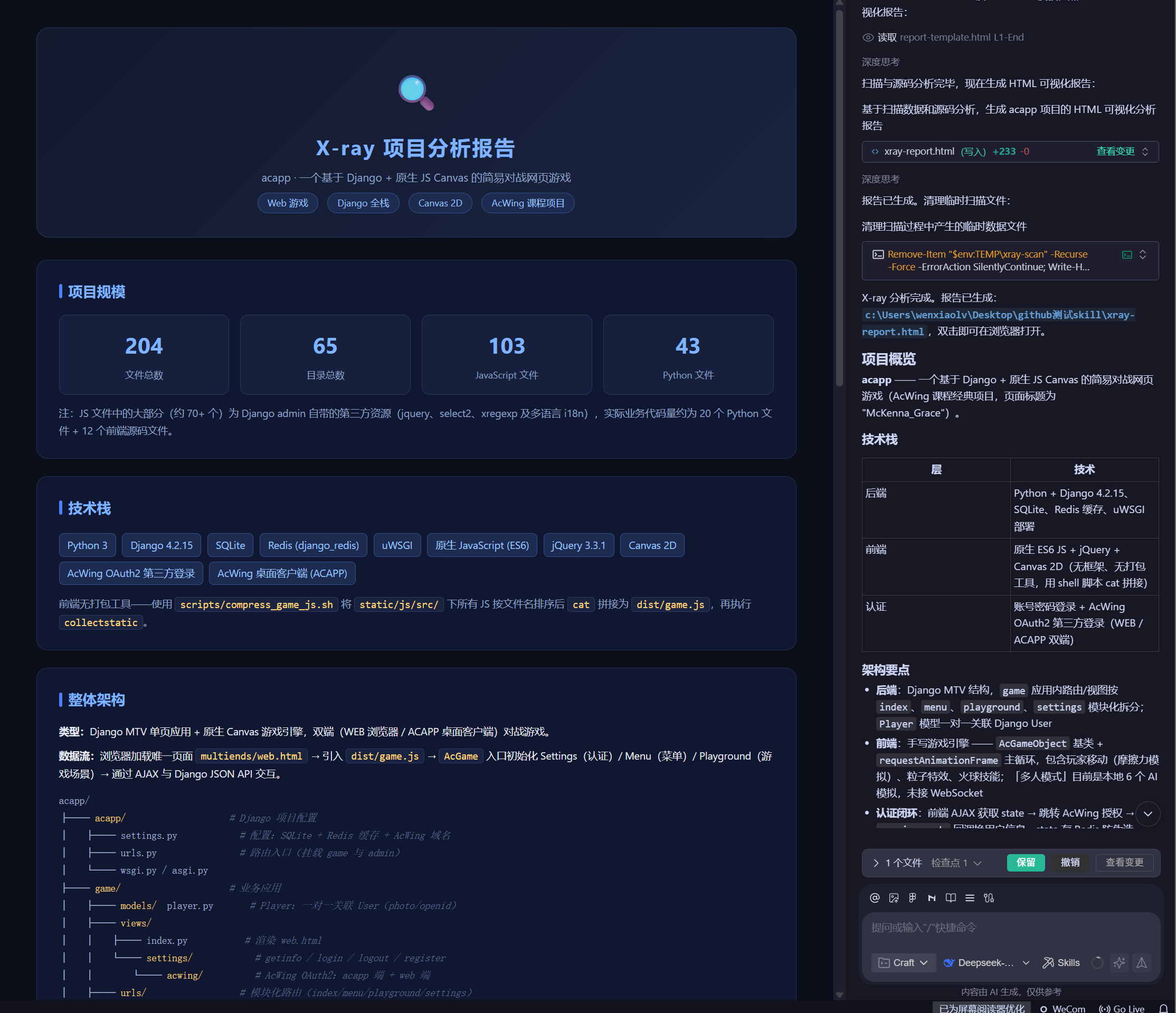Open the Craft mode dropdown
The height and width of the screenshot is (1013, 1176).
(903, 962)
